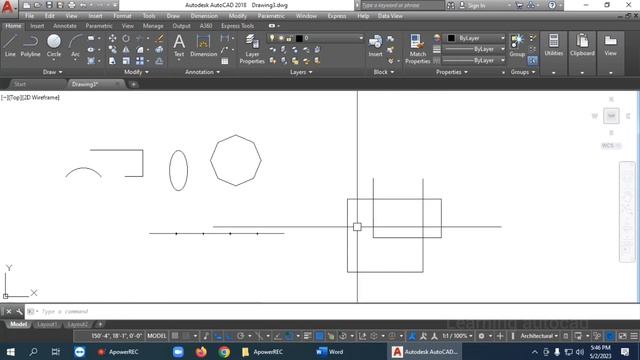Click the Hatch tool in Draw panel
Viewport: 640px width, 360px height.
click(91, 61)
